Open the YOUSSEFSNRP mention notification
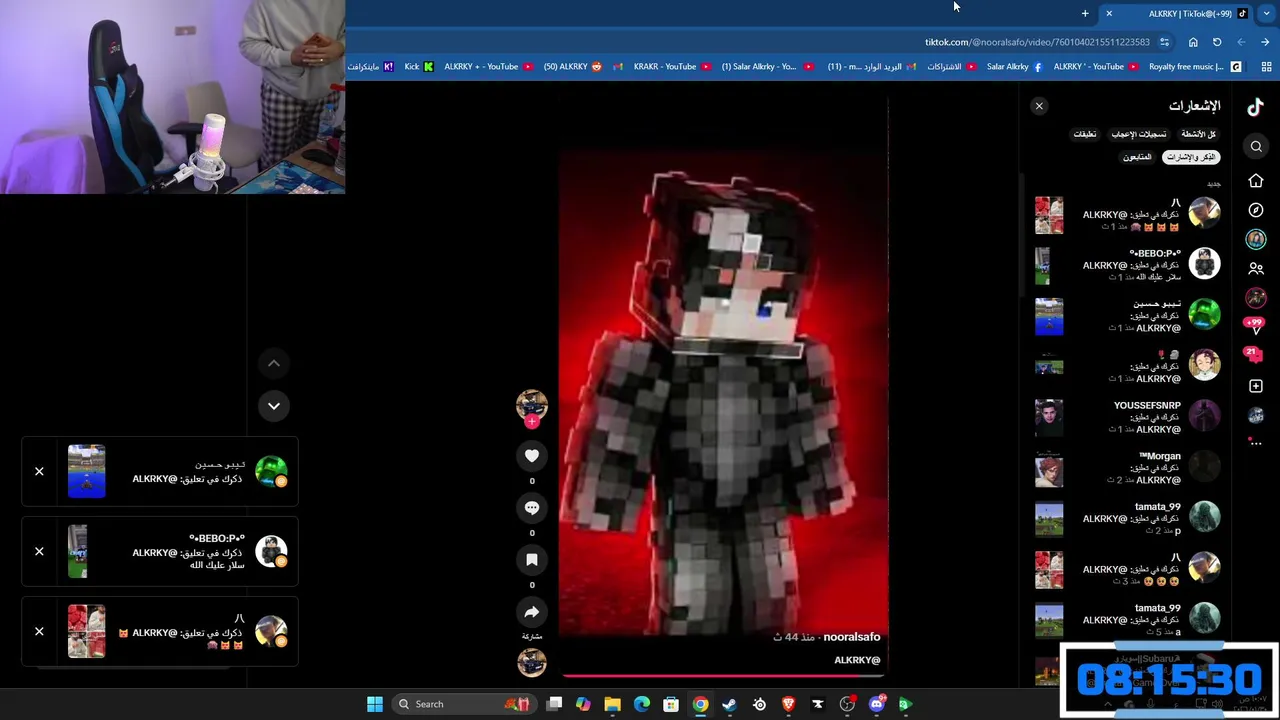 1127,417
